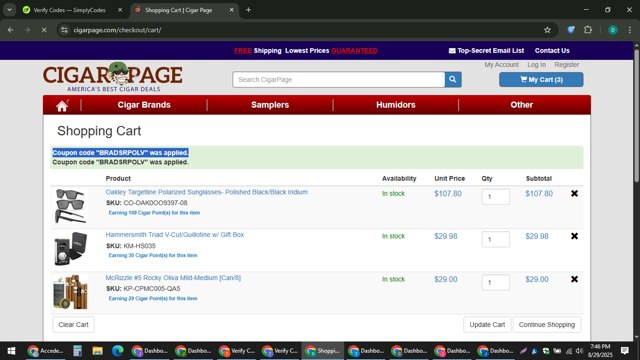This screenshot has width=640, height=360.
Task: Click FREE shipping link in top banner
Action: tap(243, 51)
